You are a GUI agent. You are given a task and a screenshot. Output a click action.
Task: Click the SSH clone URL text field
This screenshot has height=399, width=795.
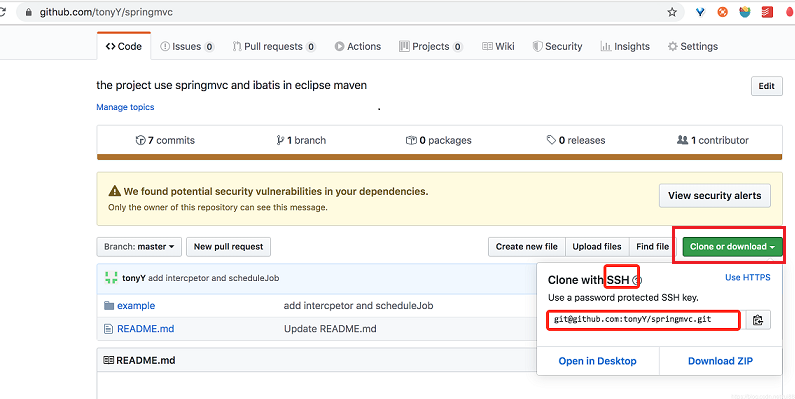643,320
